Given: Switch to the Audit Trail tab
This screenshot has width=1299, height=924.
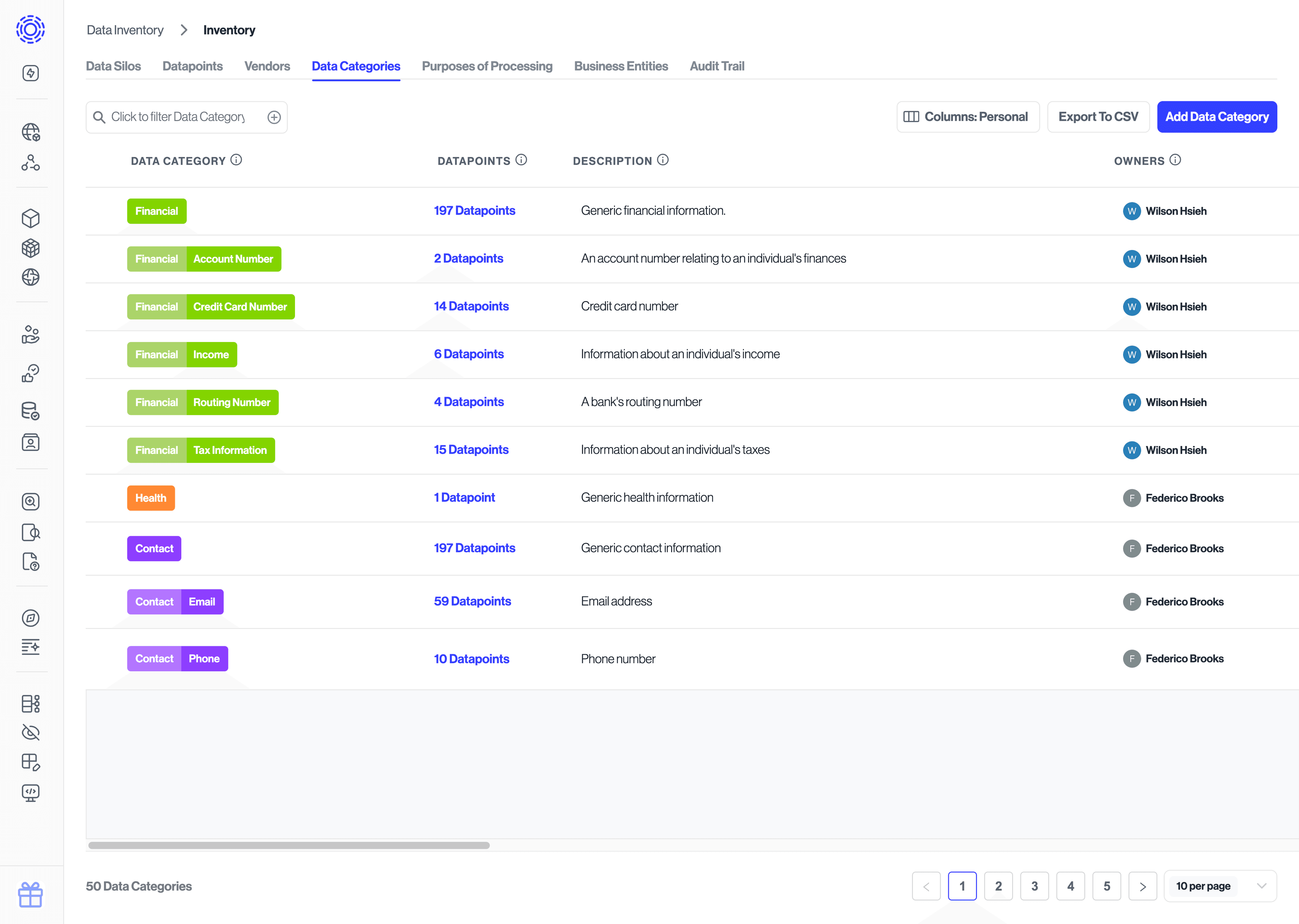Looking at the screenshot, I should coord(717,66).
